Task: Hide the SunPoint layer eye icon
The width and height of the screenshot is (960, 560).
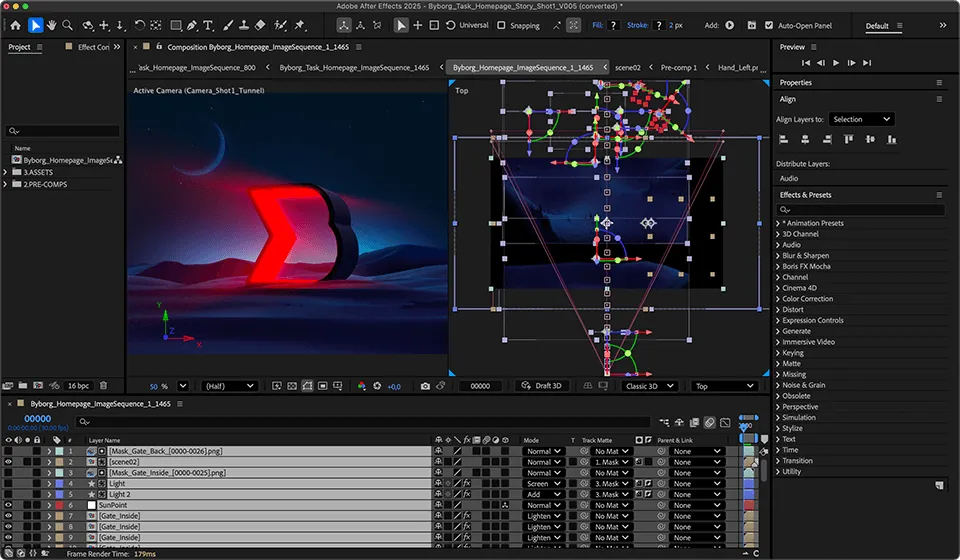Action: point(8,505)
